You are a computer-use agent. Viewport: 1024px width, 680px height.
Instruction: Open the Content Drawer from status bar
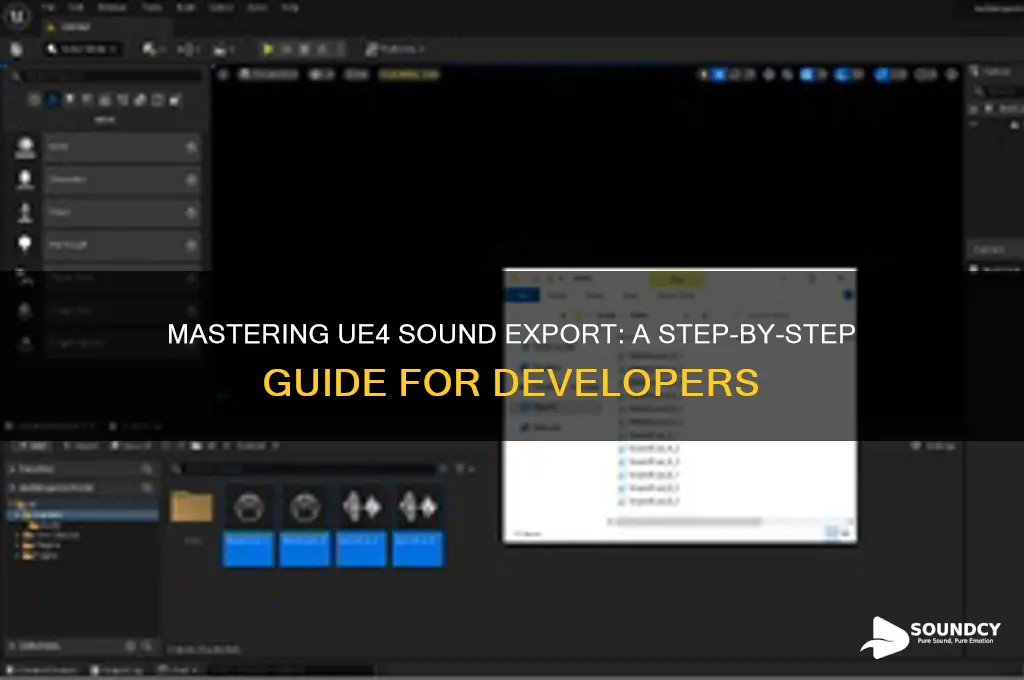click(x=43, y=670)
